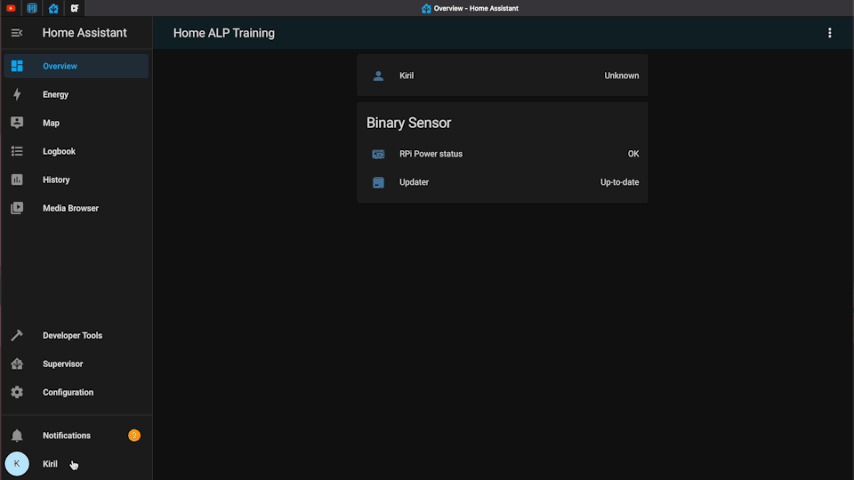Click the Logbook list icon
Viewport: 854px width, 480px height.
pyautogui.click(x=17, y=151)
